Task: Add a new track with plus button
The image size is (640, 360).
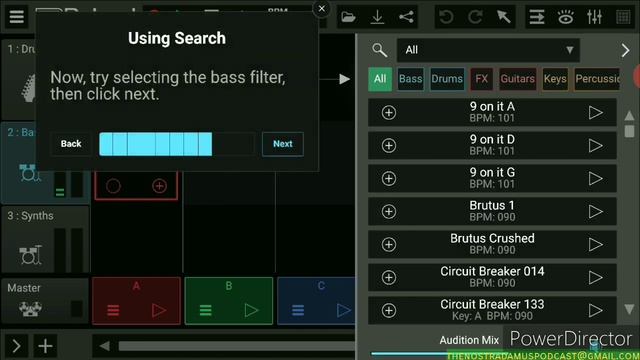Action: pyautogui.click(x=45, y=346)
